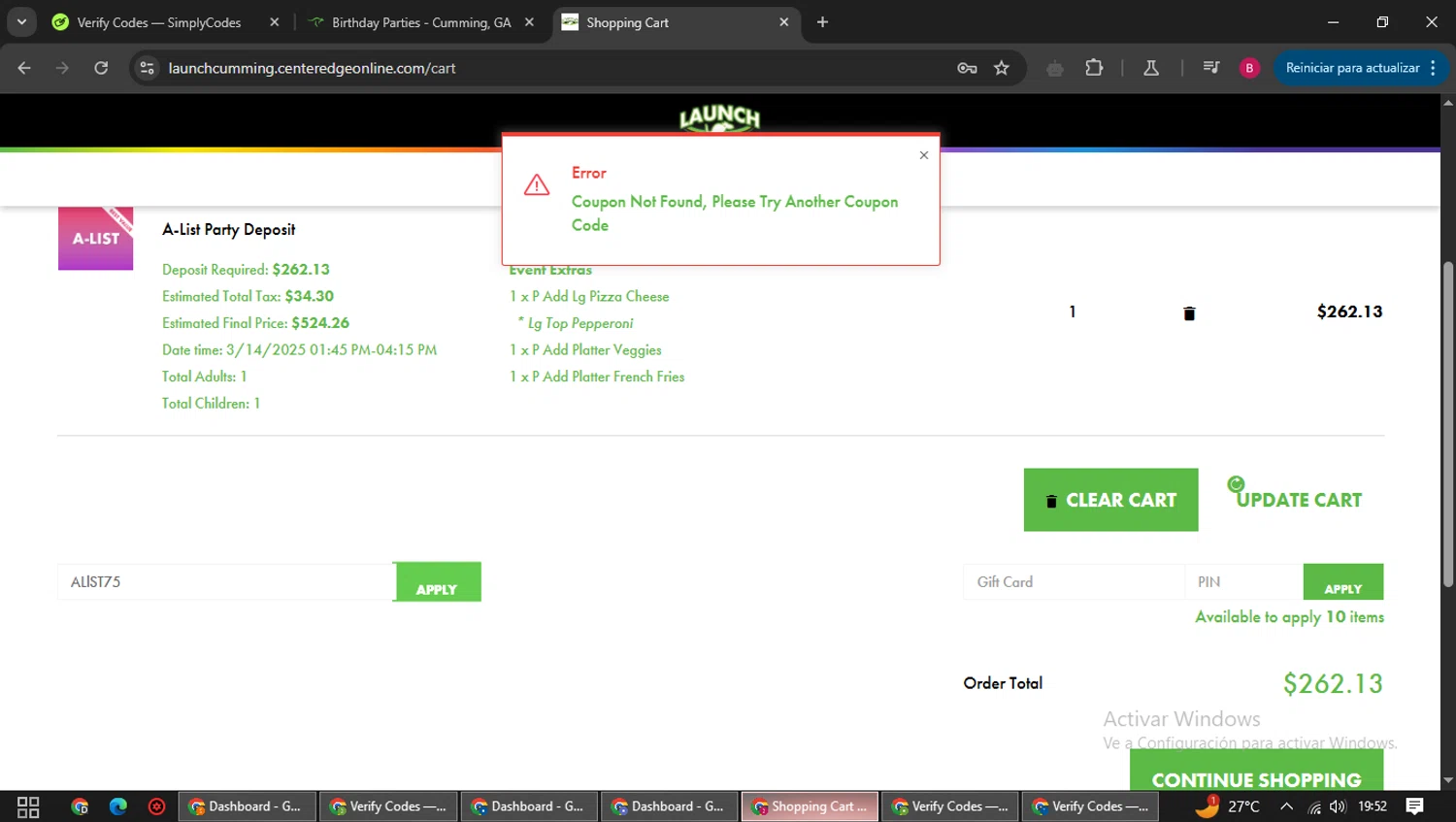Delete A-List Party Deposit with trash icon

pos(1189,312)
